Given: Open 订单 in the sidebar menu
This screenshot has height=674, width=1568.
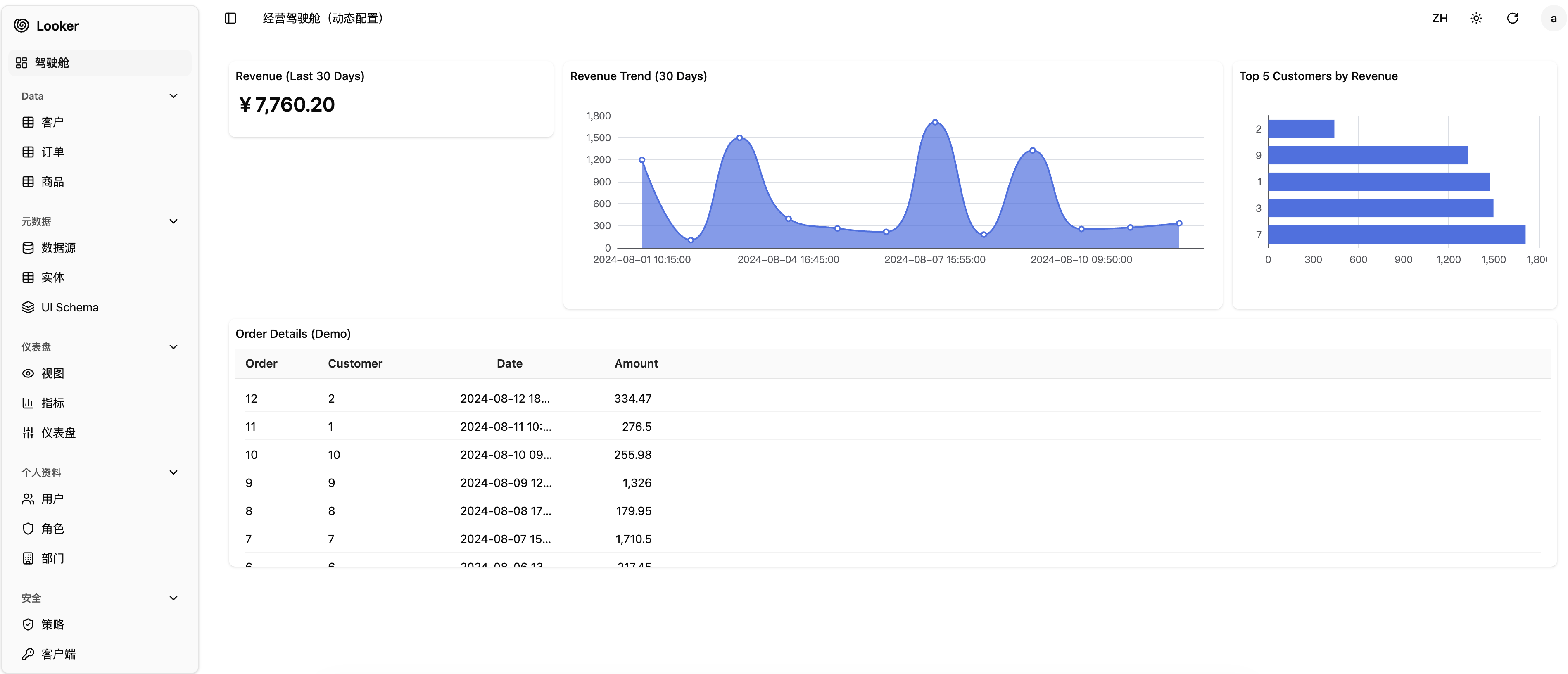Looking at the screenshot, I should 52,152.
